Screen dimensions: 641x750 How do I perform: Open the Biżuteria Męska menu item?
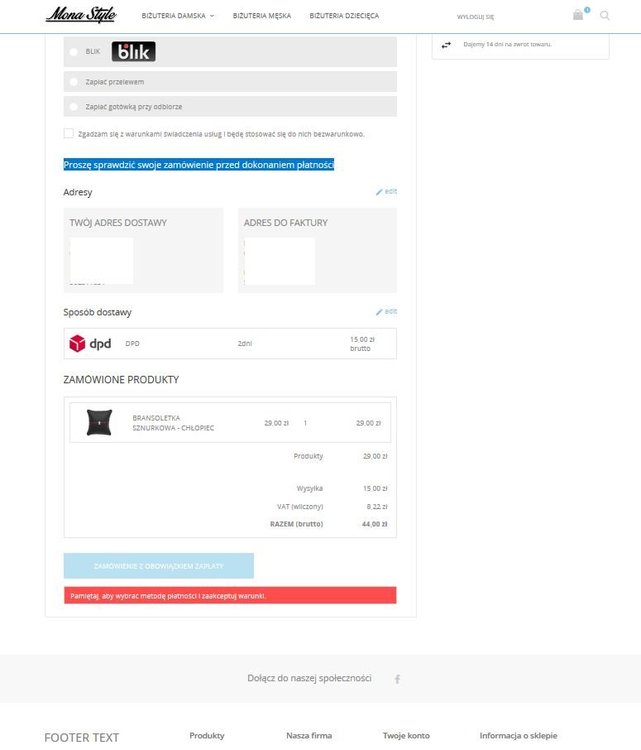pyautogui.click(x=262, y=16)
